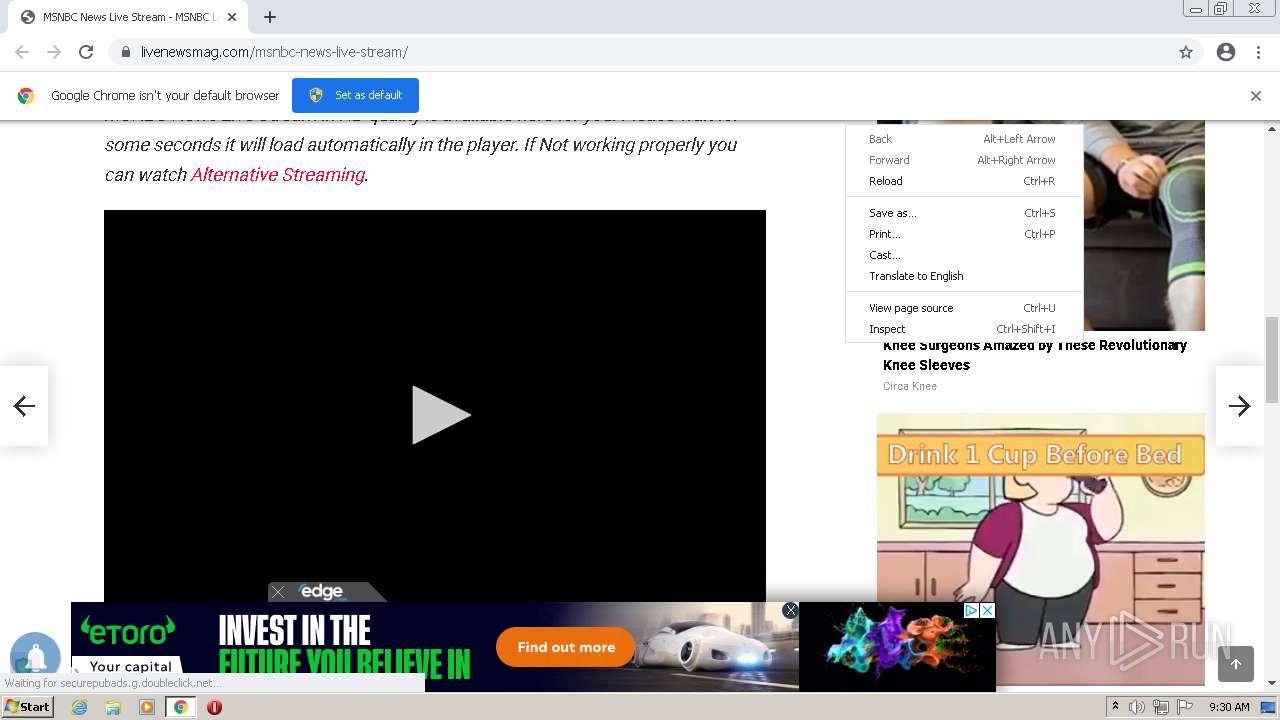Open the media player taskbar icon
This screenshot has height=720, width=1280.
click(147, 707)
